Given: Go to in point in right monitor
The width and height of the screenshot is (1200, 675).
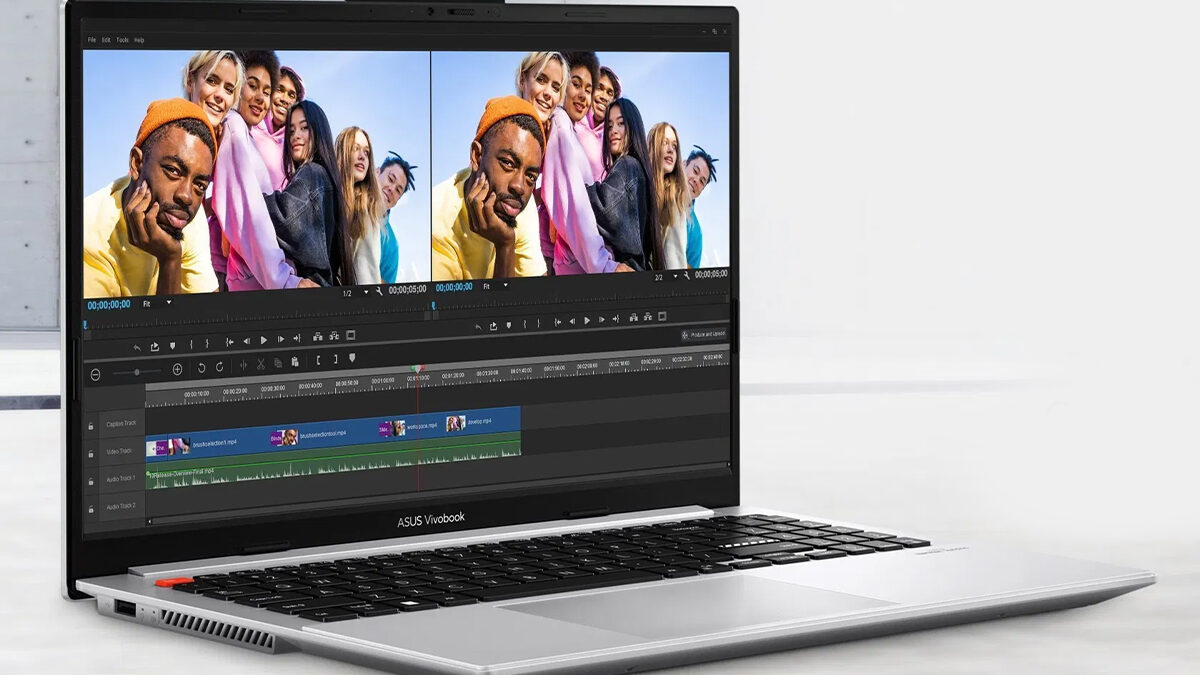Looking at the screenshot, I should [x=557, y=322].
